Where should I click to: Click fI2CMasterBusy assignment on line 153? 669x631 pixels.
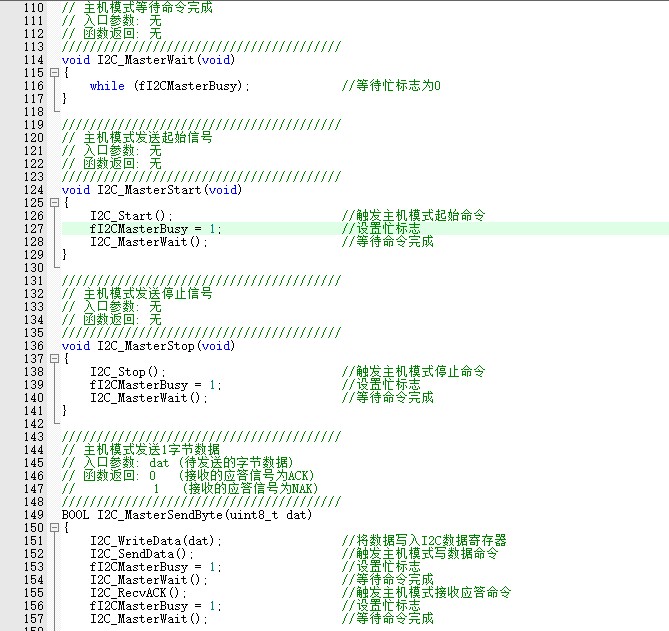click(x=155, y=567)
